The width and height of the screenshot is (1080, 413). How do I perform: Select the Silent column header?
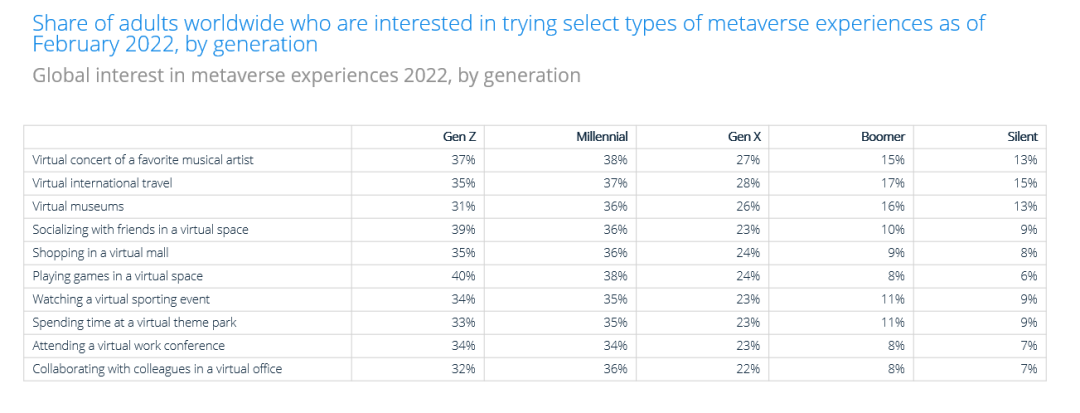(1022, 136)
